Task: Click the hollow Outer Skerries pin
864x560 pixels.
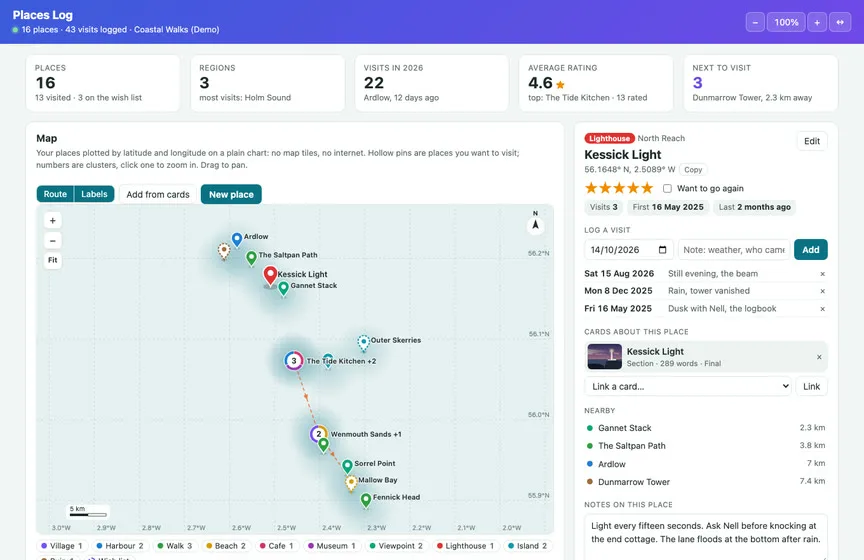Action: (x=363, y=343)
